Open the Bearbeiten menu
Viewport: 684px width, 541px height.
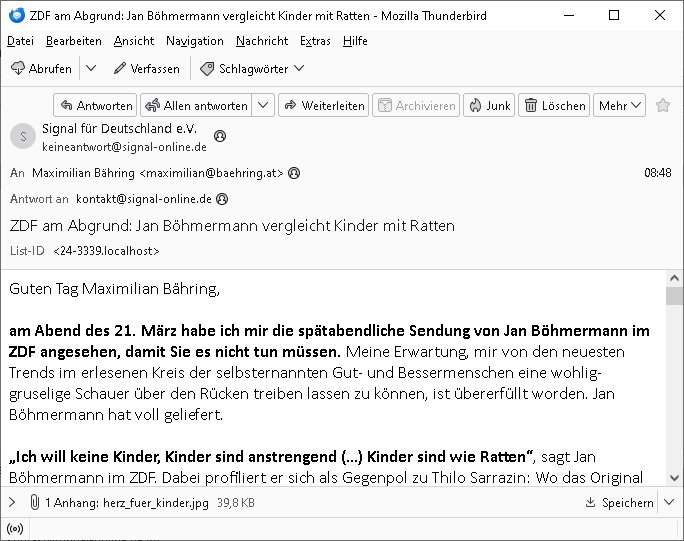74,41
